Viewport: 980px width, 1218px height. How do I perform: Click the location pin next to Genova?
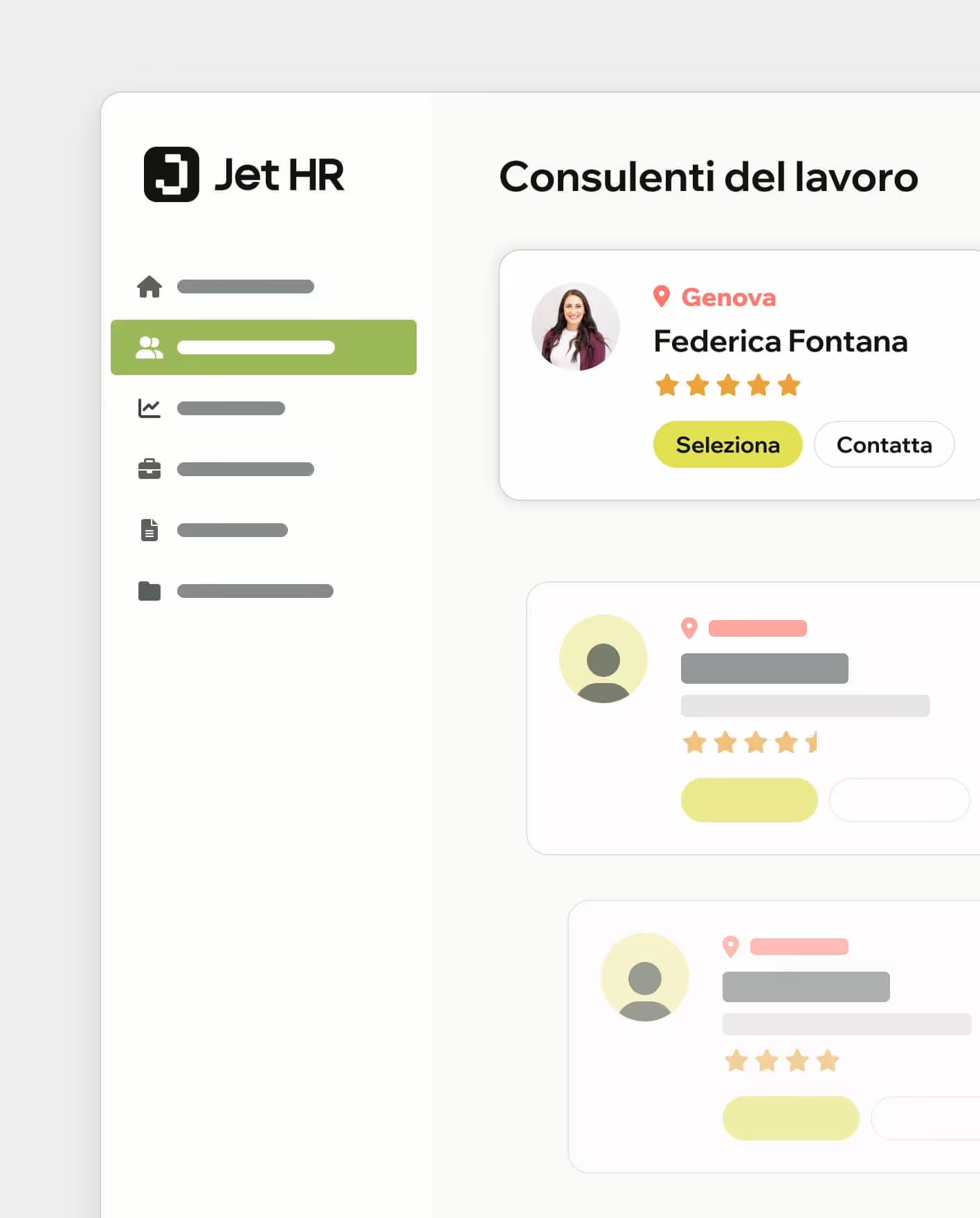coord(662,297)
